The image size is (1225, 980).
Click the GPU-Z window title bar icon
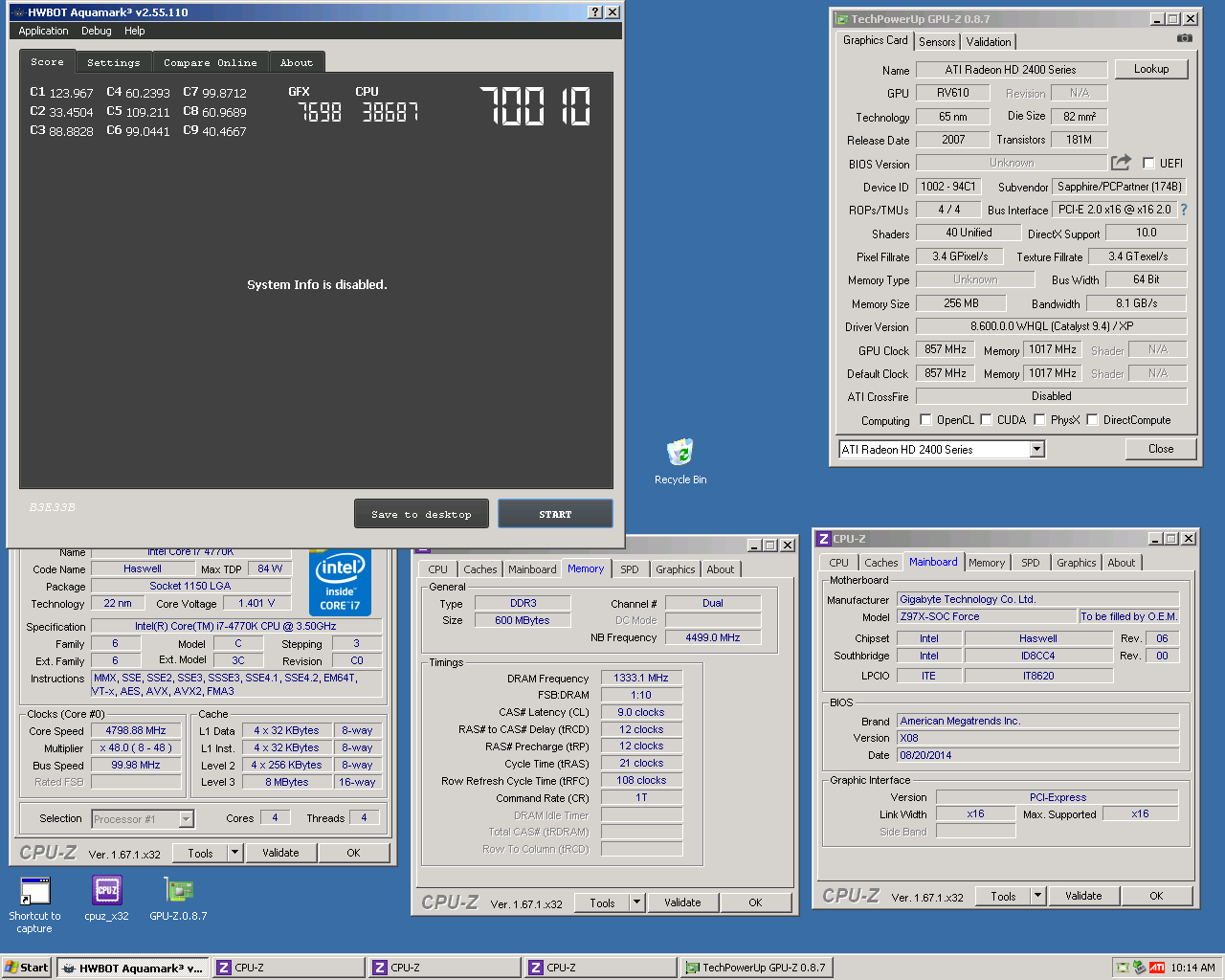click(x=842, y=19)
